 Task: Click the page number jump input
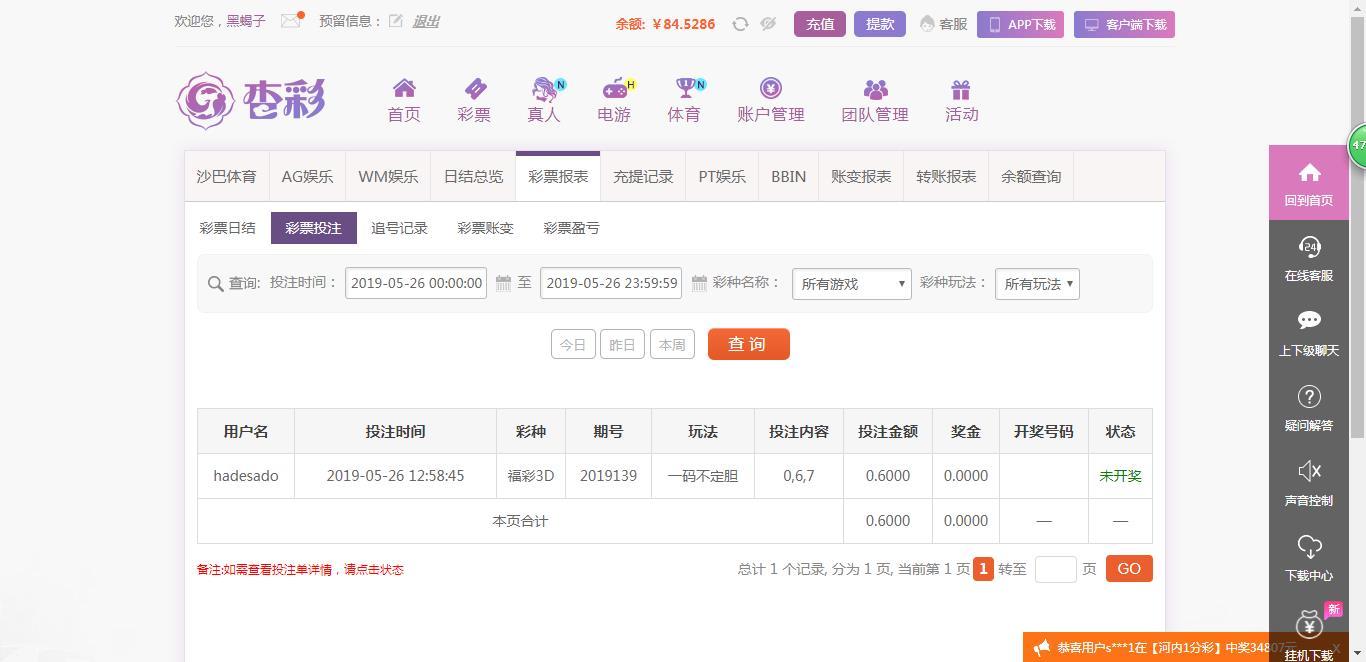coord(1055,569)
